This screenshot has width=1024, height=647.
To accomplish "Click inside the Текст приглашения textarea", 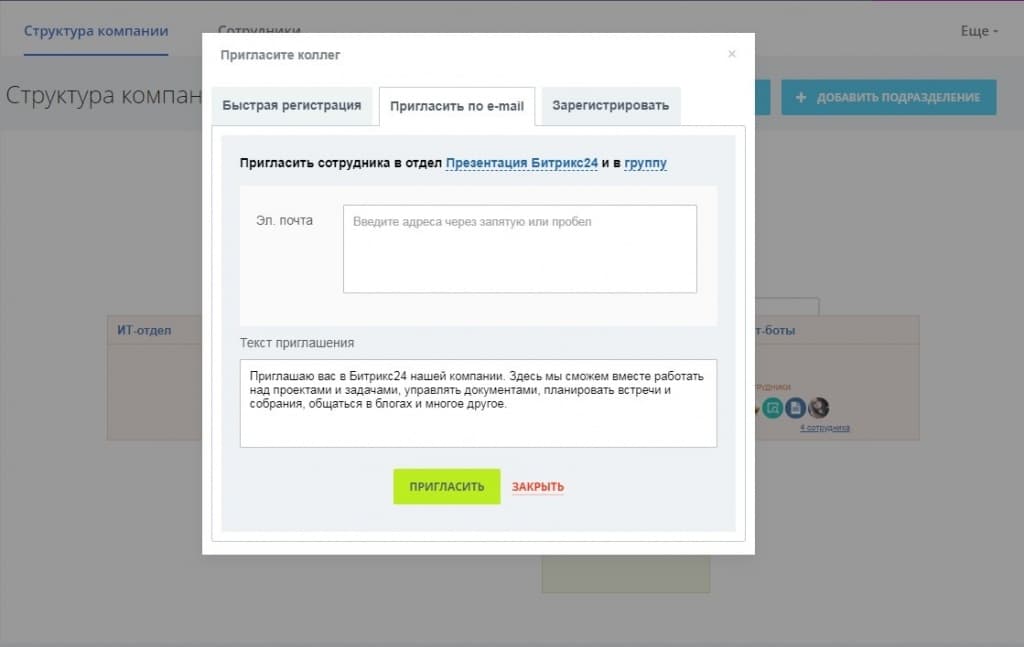I will (x=478, y=403).
